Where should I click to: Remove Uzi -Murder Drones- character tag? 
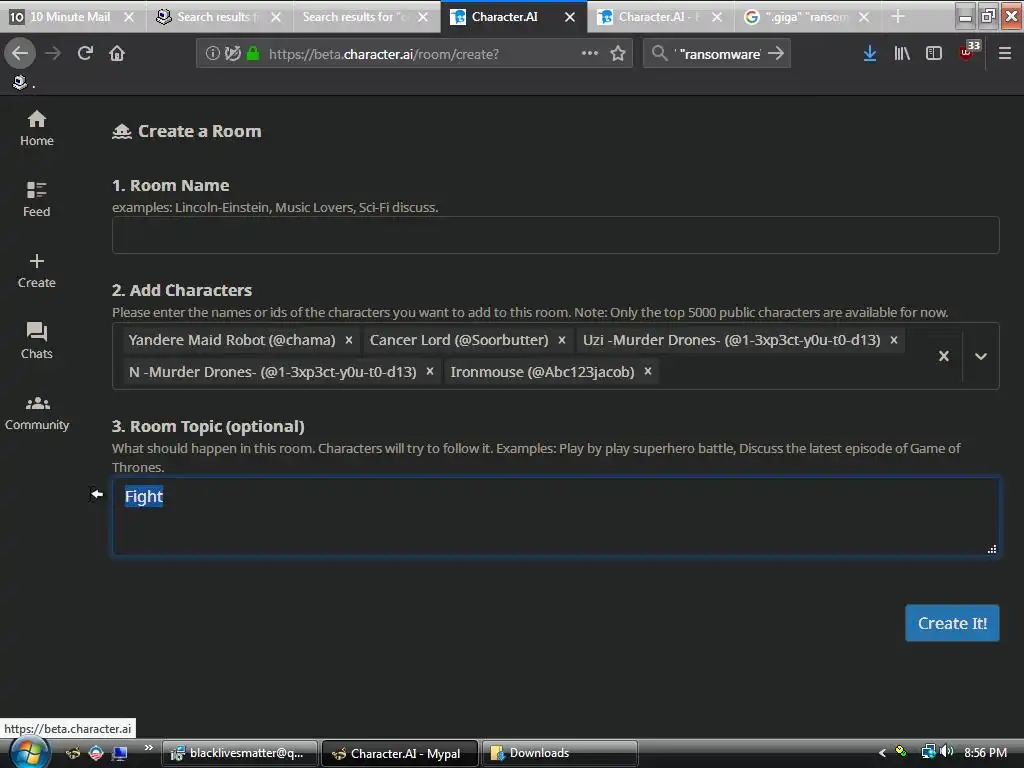point(894,340)
